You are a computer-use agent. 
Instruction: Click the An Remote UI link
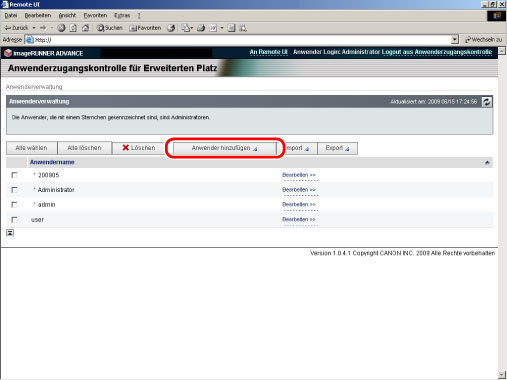coord(268,52)
